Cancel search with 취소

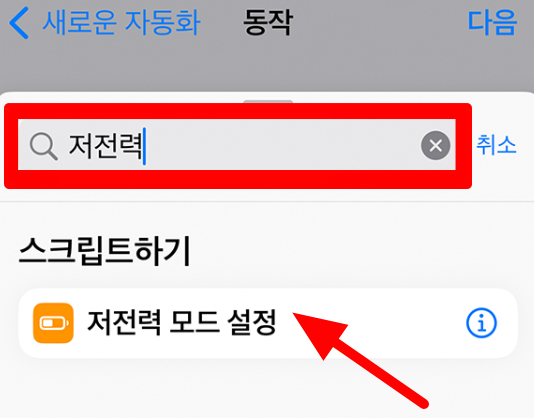pyautogui.click(x=496, y=145)
